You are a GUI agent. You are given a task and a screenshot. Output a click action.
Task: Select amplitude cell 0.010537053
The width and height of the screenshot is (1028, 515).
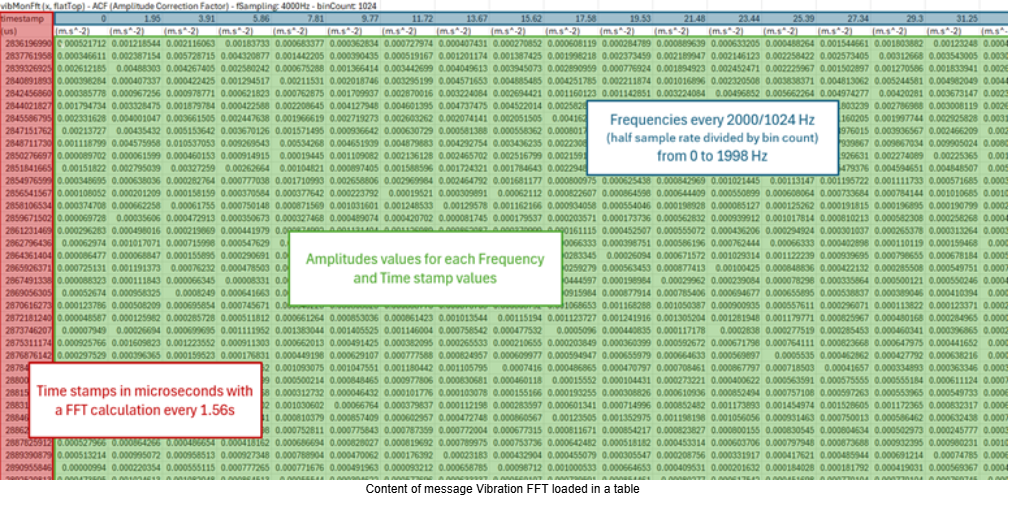point(188,144)
